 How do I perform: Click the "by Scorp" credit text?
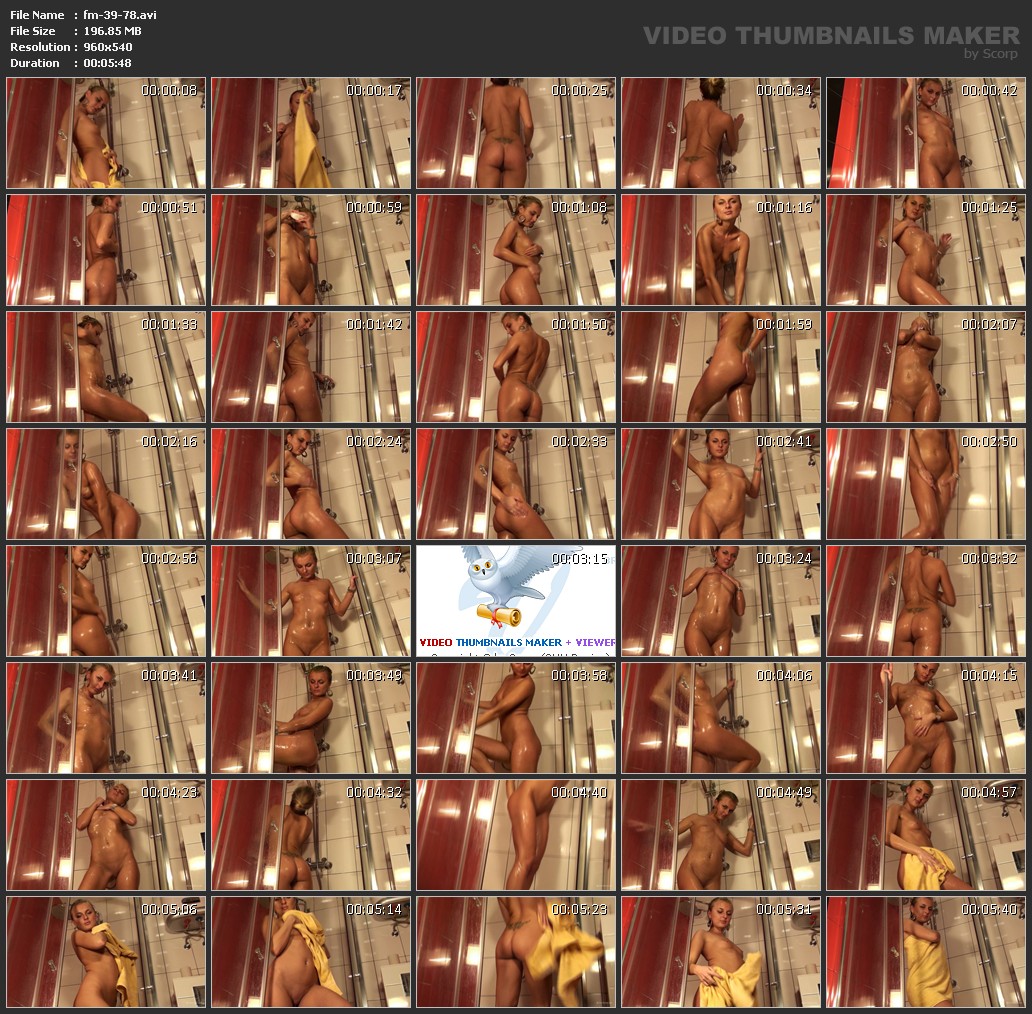point(990,54)
